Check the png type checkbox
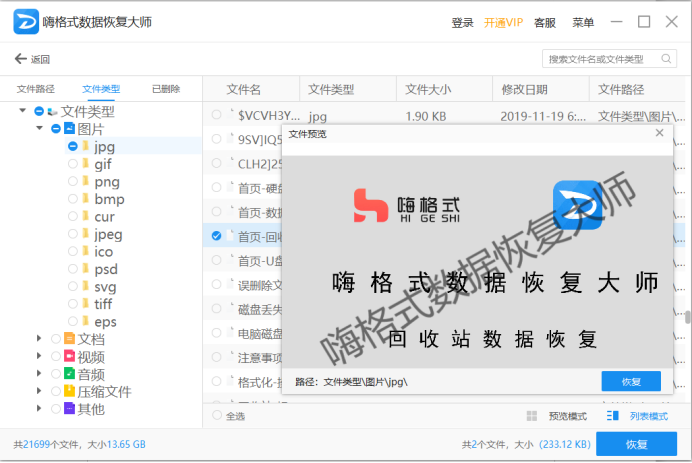The image size is (692, 463). coord(73,181)
